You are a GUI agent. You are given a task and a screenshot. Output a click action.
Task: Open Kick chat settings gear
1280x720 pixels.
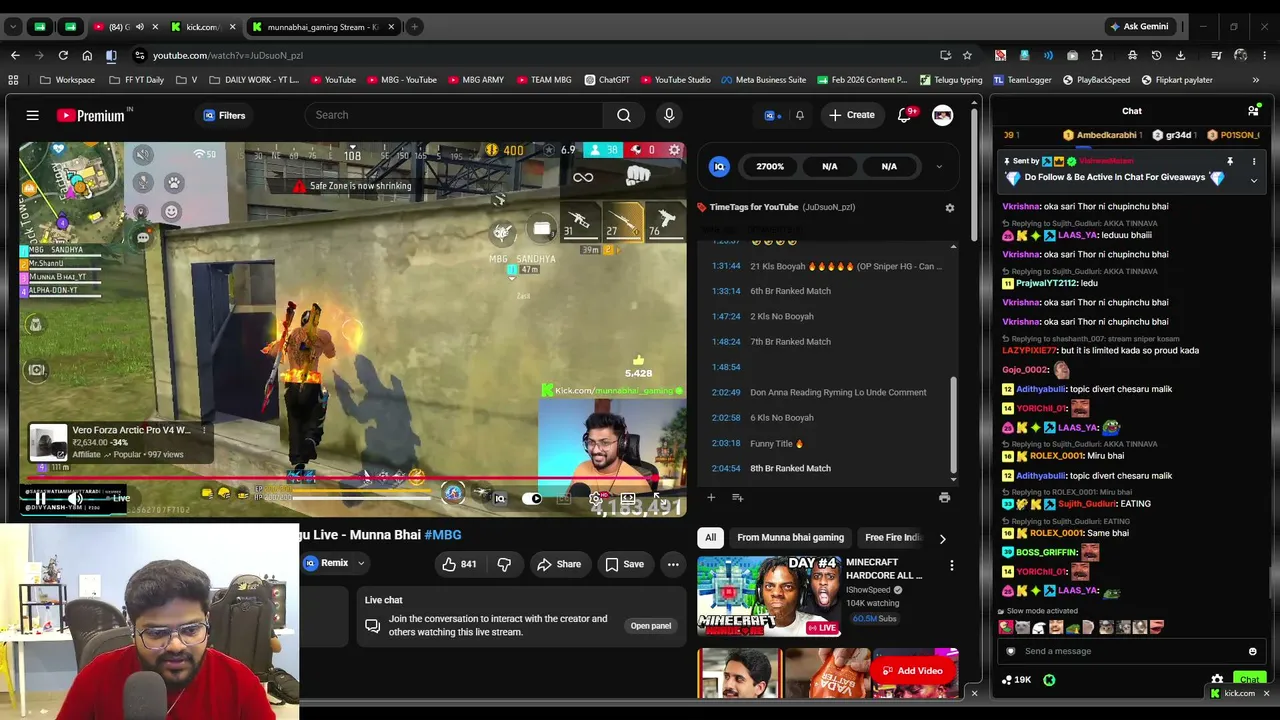pos(1217,680)
